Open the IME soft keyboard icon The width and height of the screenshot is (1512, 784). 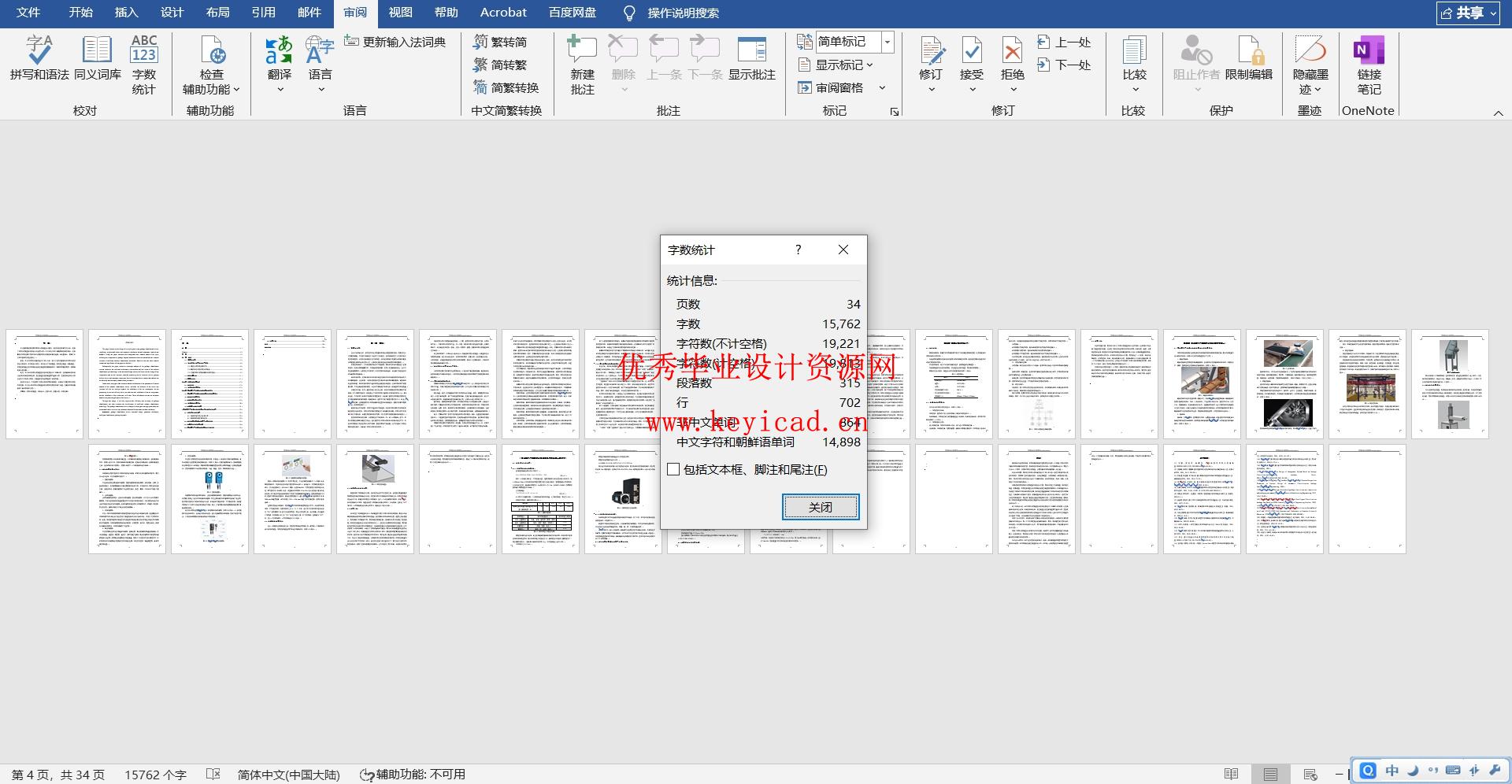1454,771
